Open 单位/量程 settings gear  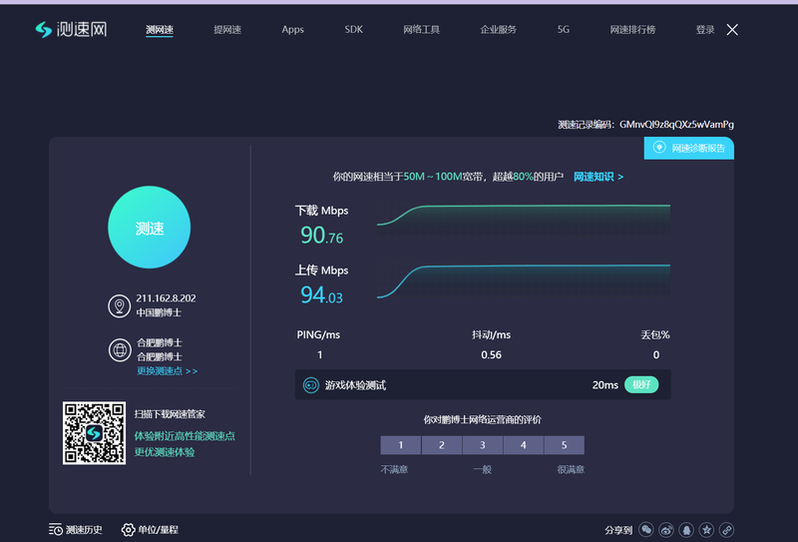click(128, 530)
